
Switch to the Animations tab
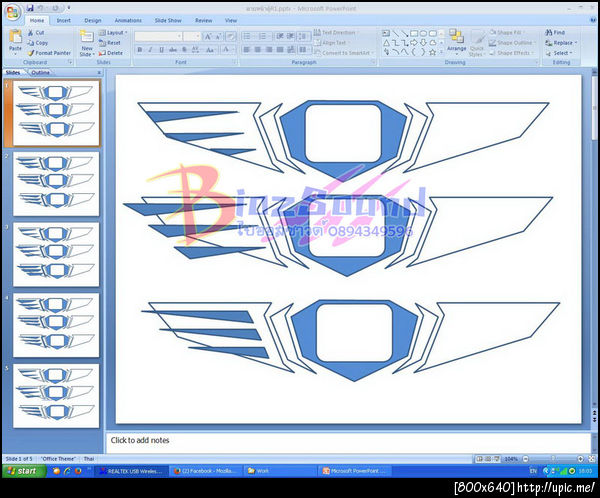128,21
